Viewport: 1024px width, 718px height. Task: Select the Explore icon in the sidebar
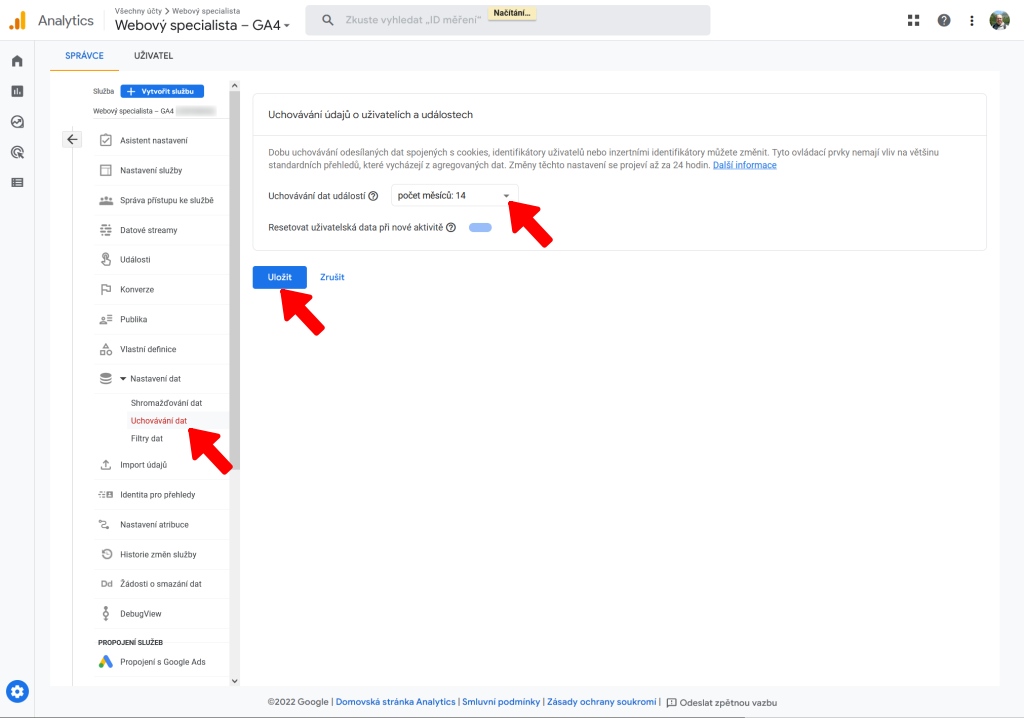tap(15, 122)
